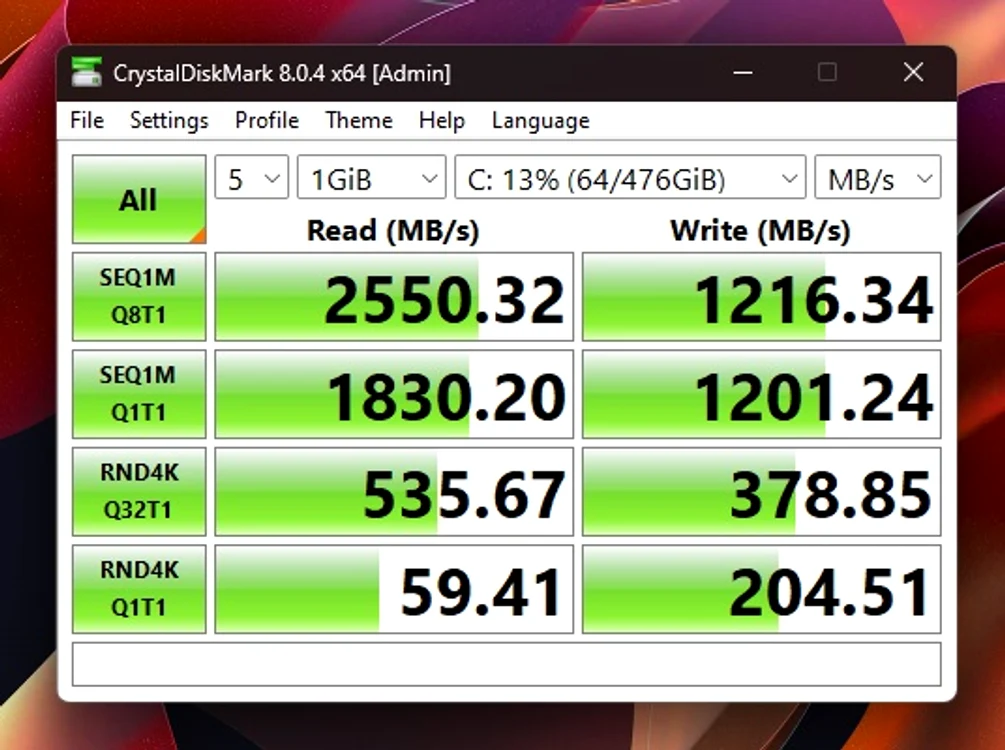Open the Language menu
Screen dimensions: 1005x750
tap(540, 121)
